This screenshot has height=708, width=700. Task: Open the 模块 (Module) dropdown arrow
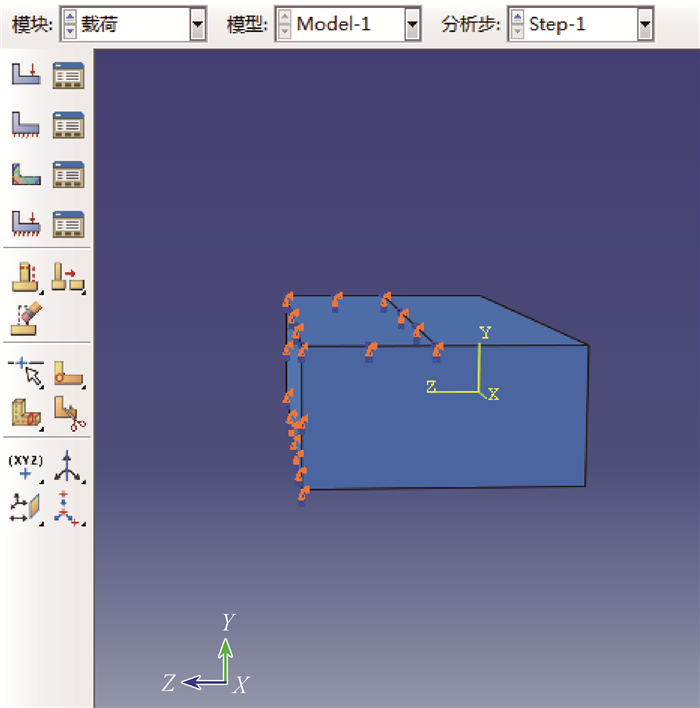click(x=197, y=24)
